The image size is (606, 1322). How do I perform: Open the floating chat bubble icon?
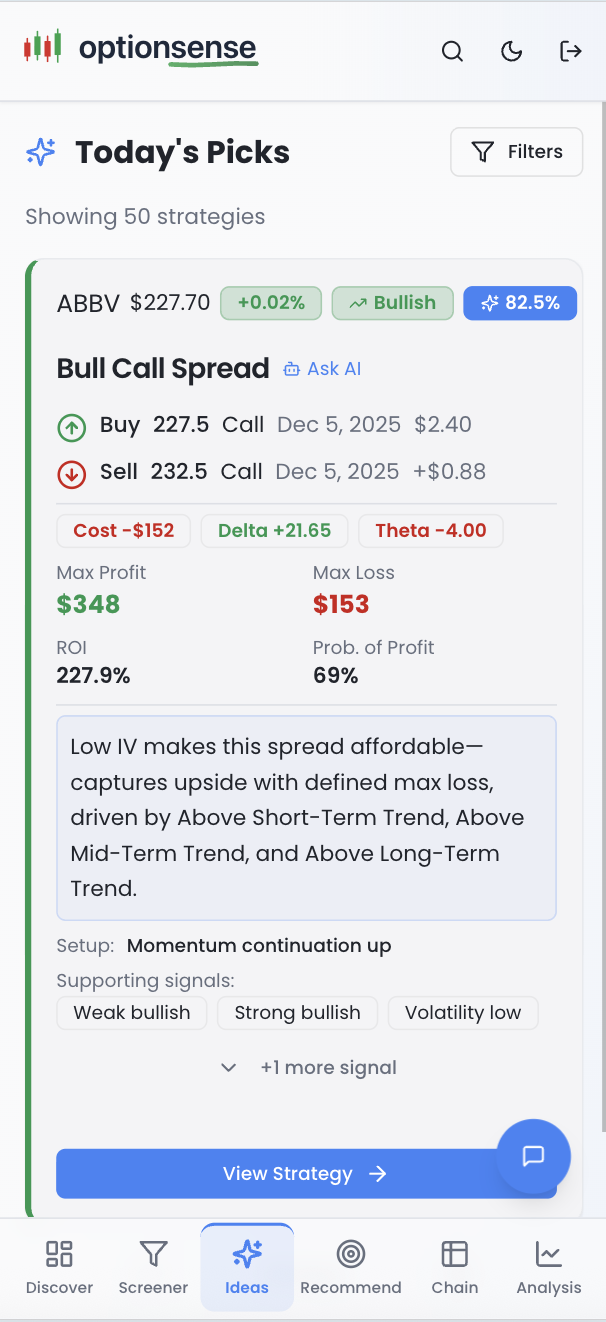[533, 1156]
